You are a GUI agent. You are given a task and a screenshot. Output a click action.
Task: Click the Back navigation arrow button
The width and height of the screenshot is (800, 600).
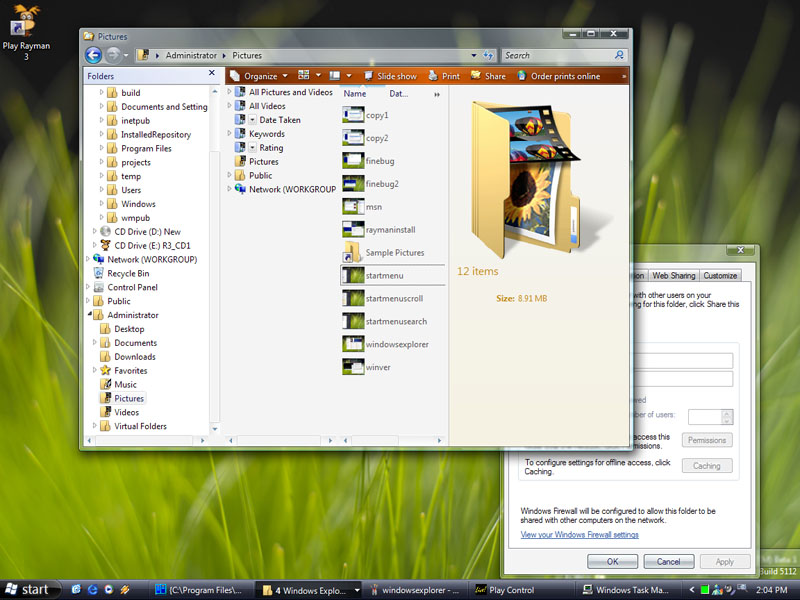point(94,56)
